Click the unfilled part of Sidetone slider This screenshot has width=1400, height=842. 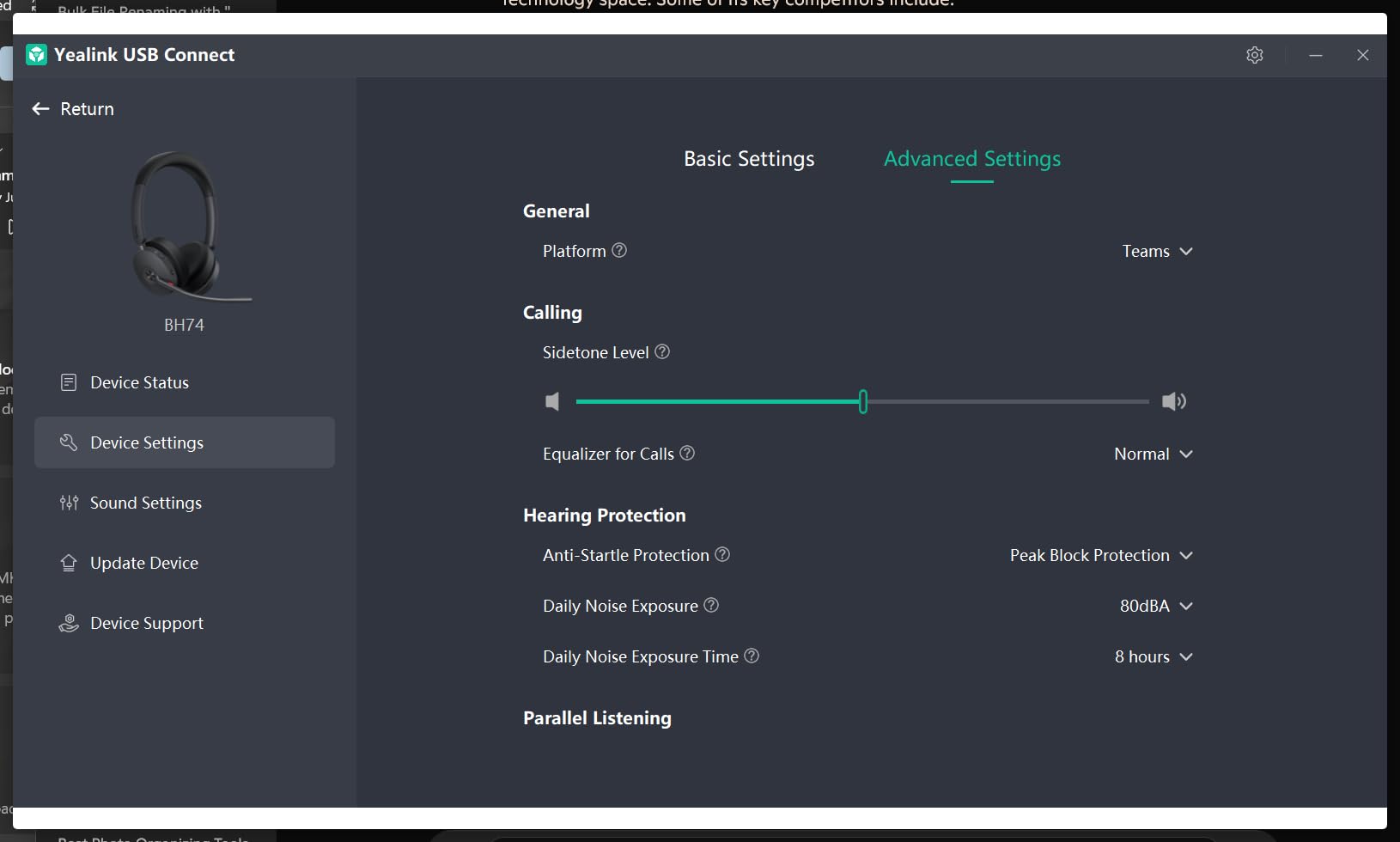tap(1008, 401)
